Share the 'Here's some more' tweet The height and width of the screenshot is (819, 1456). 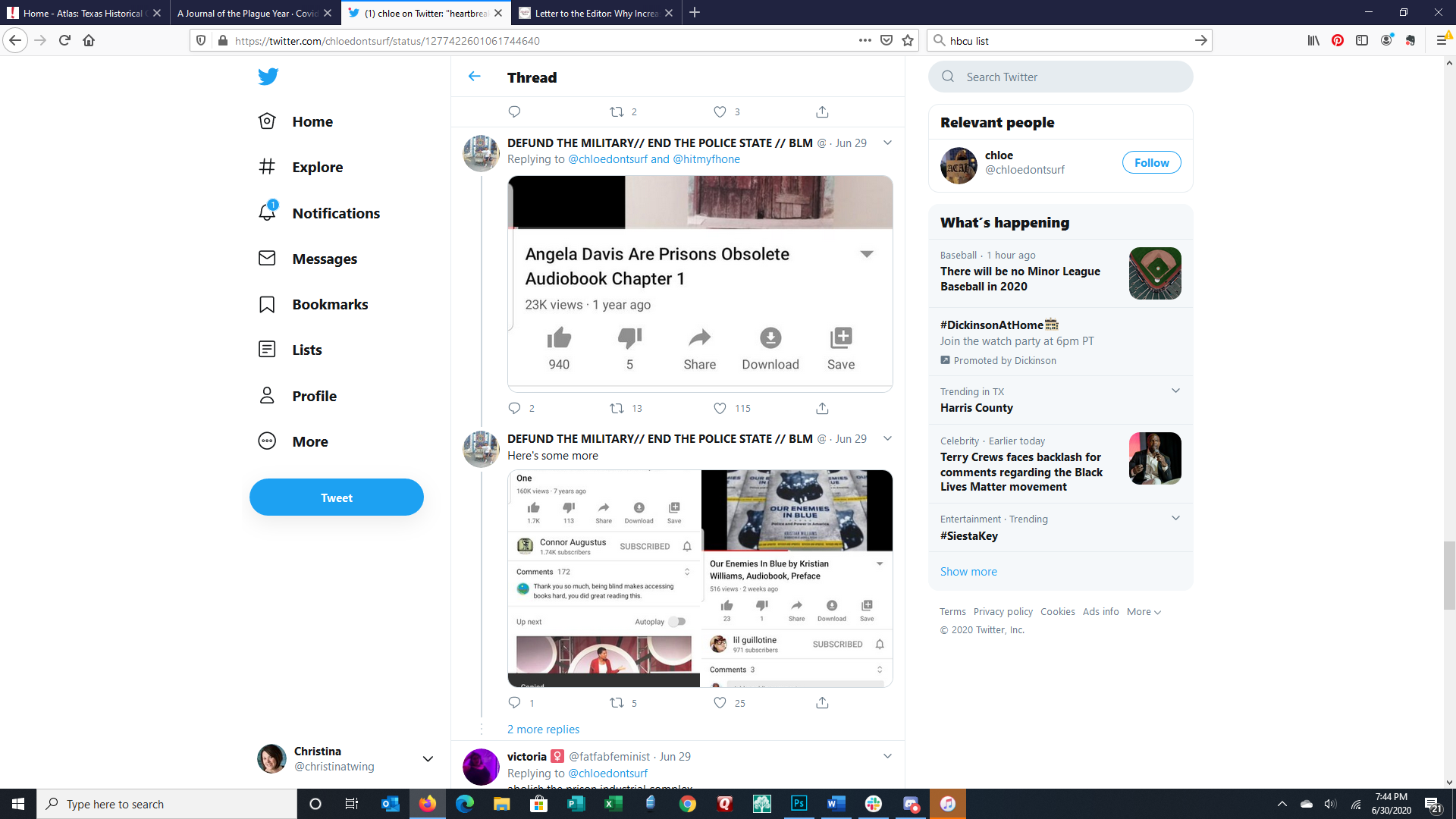[822, 702]
